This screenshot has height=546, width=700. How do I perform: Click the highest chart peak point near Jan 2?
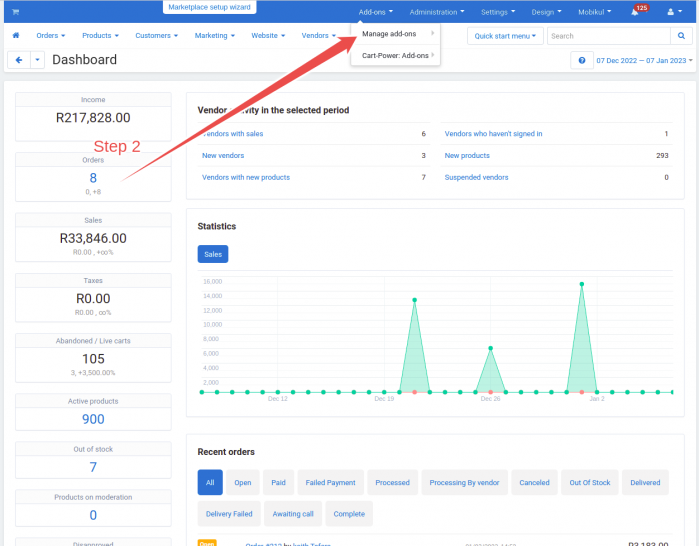pyautogui.click(x=582, y=284)
